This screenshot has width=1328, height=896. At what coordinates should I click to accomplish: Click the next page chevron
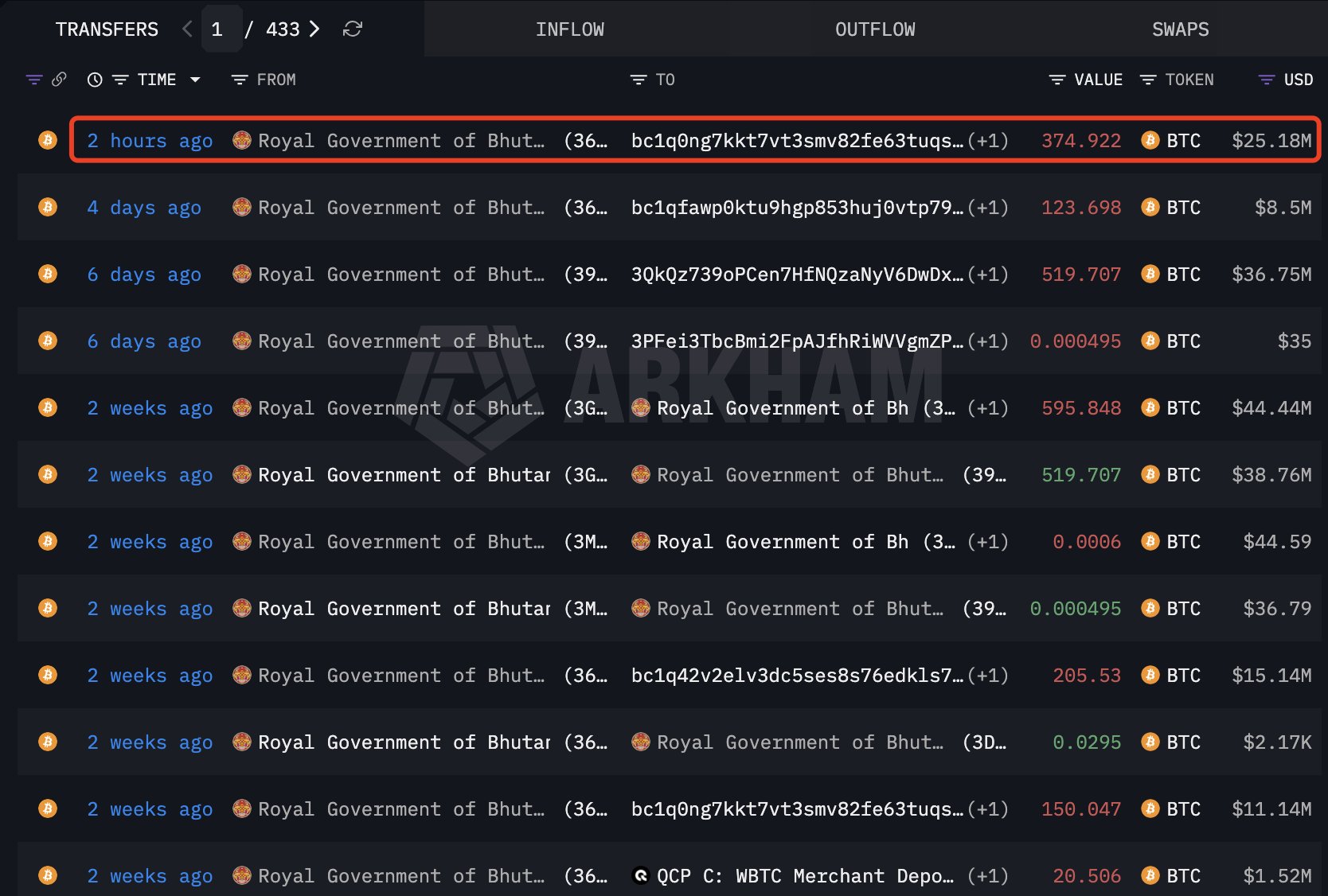314,29
